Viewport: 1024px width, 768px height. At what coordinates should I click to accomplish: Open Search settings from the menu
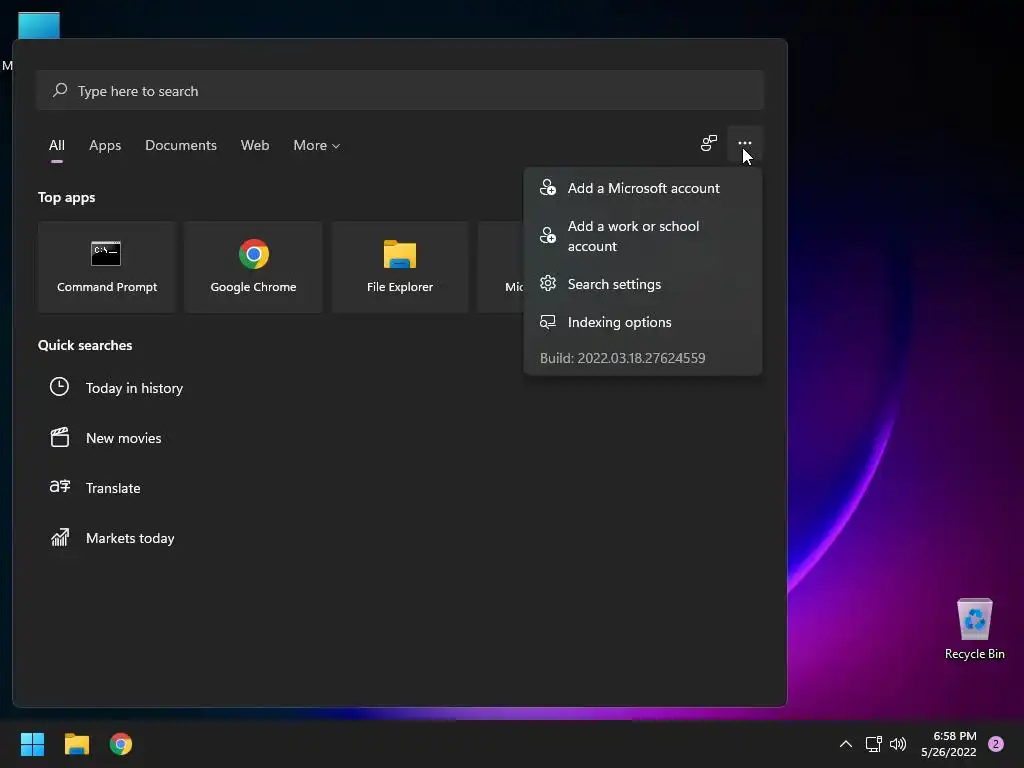click(643, 283)
